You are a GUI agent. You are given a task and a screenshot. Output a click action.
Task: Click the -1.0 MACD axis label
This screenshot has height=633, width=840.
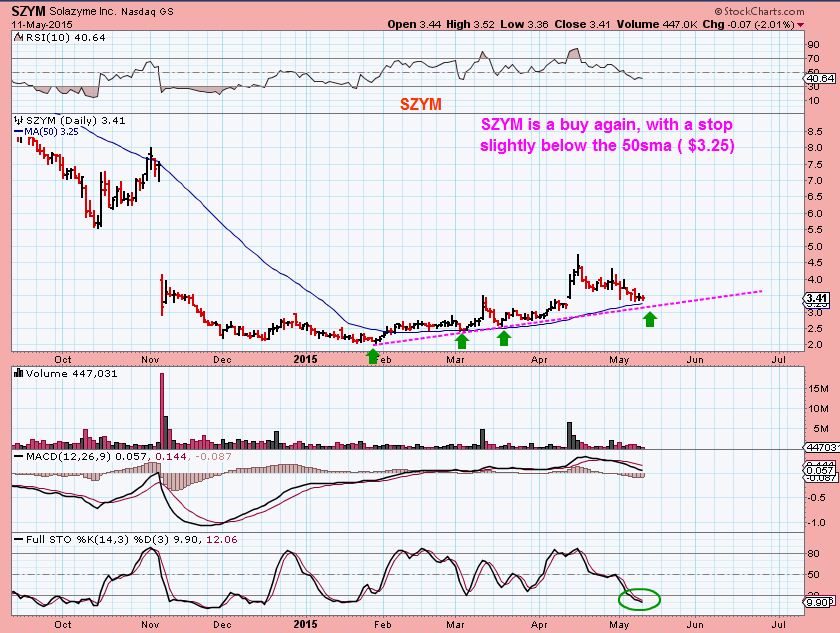[816, 523]
